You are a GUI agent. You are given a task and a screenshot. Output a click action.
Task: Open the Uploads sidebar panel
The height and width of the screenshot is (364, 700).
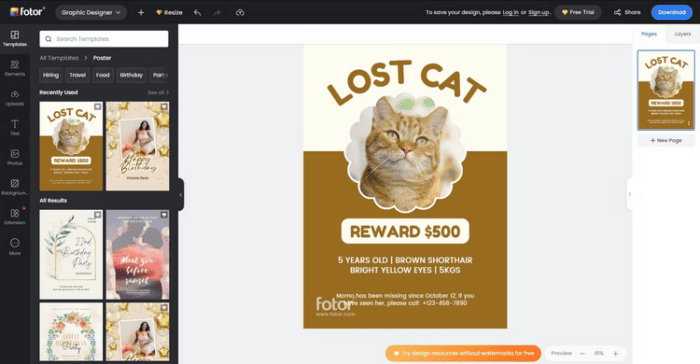click(x=15, y=98)
